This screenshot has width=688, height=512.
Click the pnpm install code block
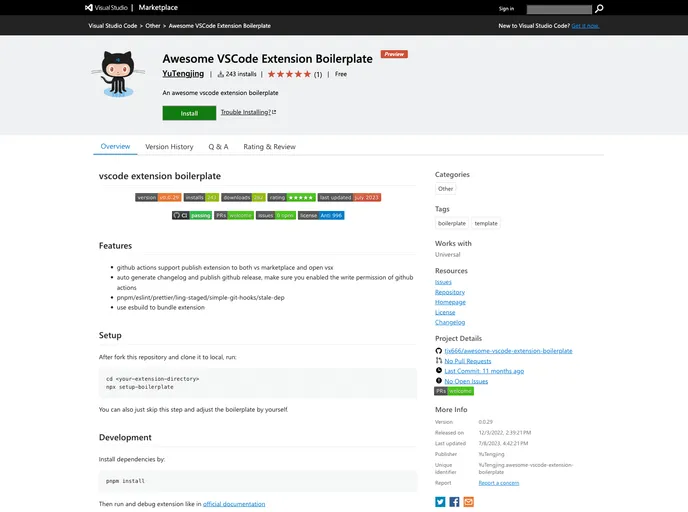click(258, 481)
